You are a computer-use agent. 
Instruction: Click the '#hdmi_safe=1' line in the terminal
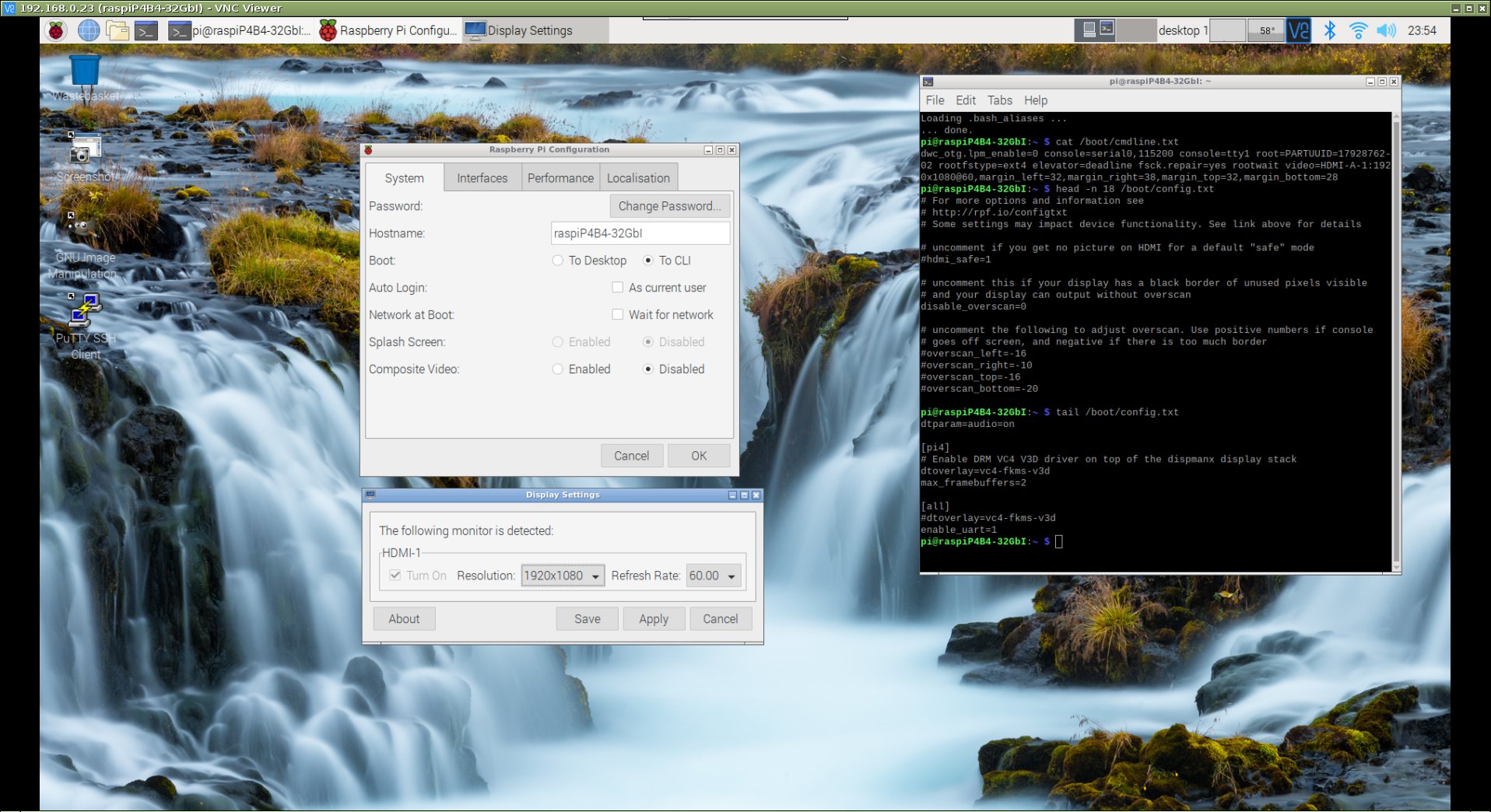(956, 260)
